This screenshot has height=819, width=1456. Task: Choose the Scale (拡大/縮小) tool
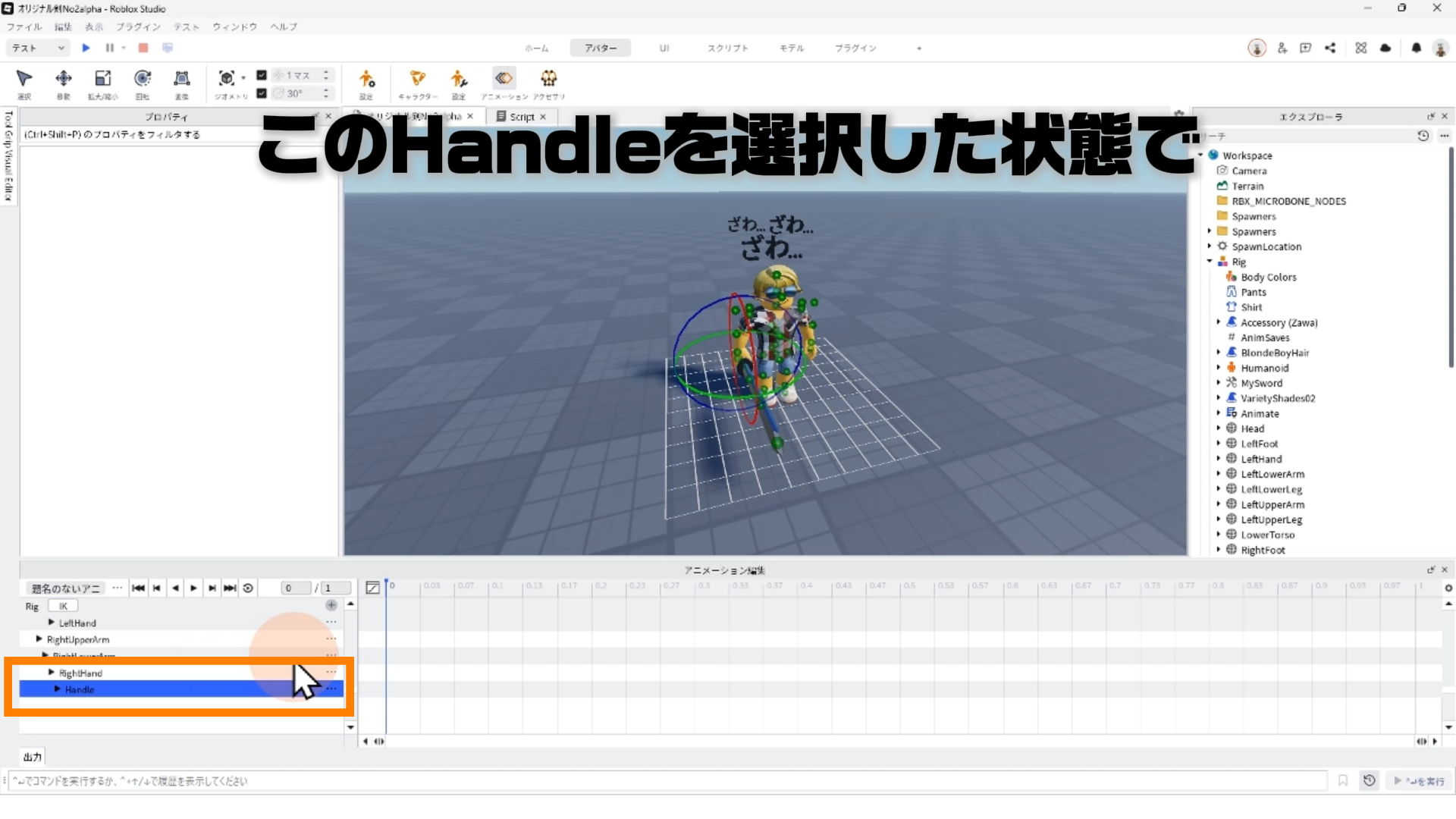coord(102,79)
